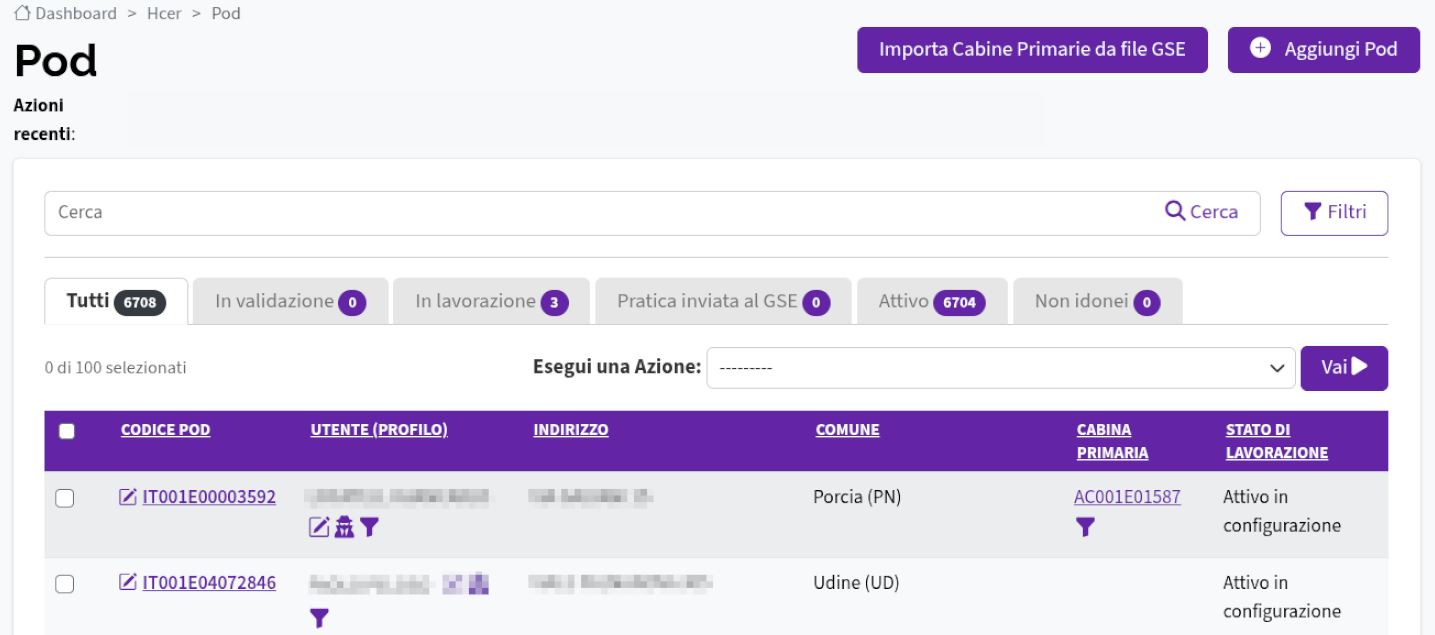Impersonate the user in the Porcia row
This screenshot has height=635, width=1435.
coord(344,527)
